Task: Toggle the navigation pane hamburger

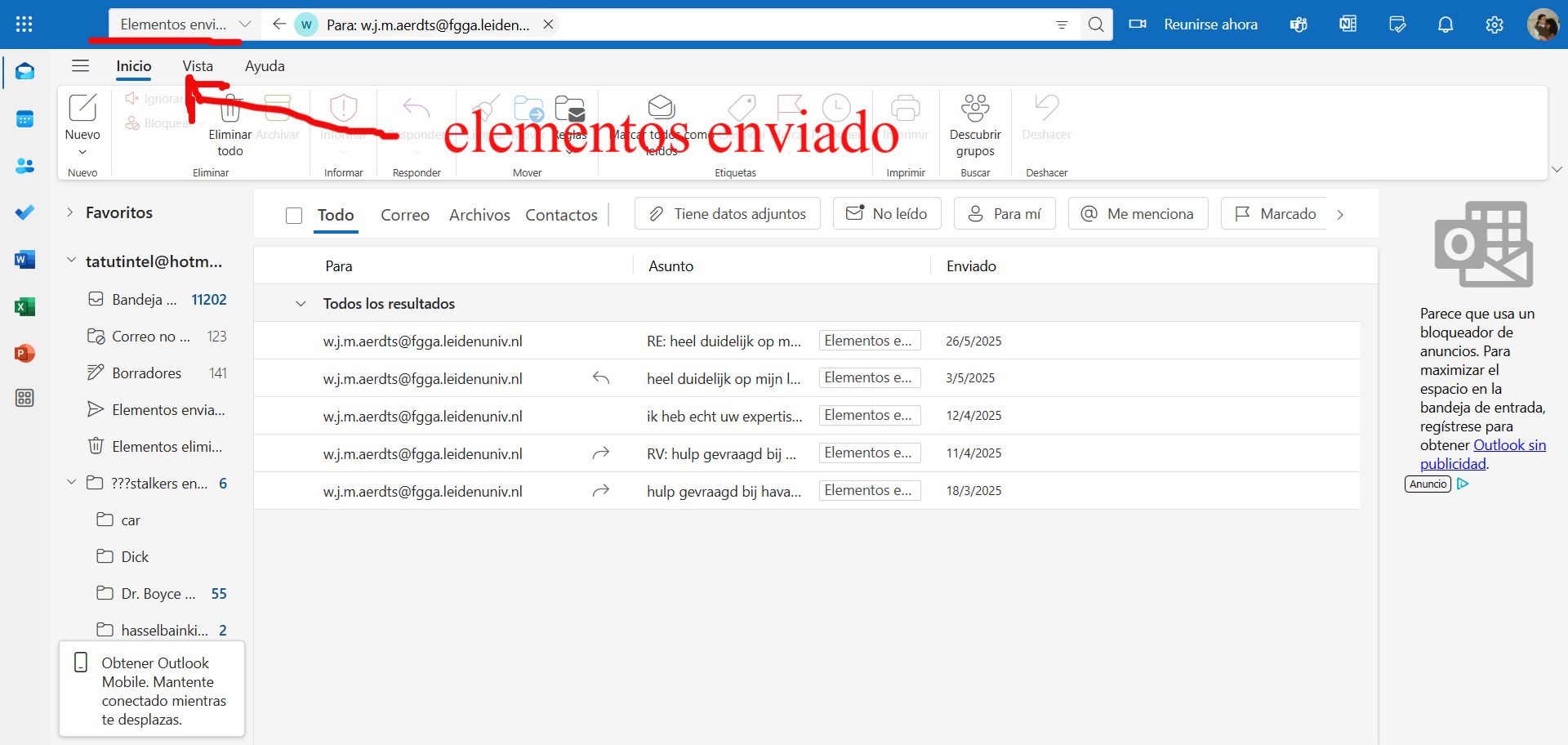Action: (x=80, y=66)
